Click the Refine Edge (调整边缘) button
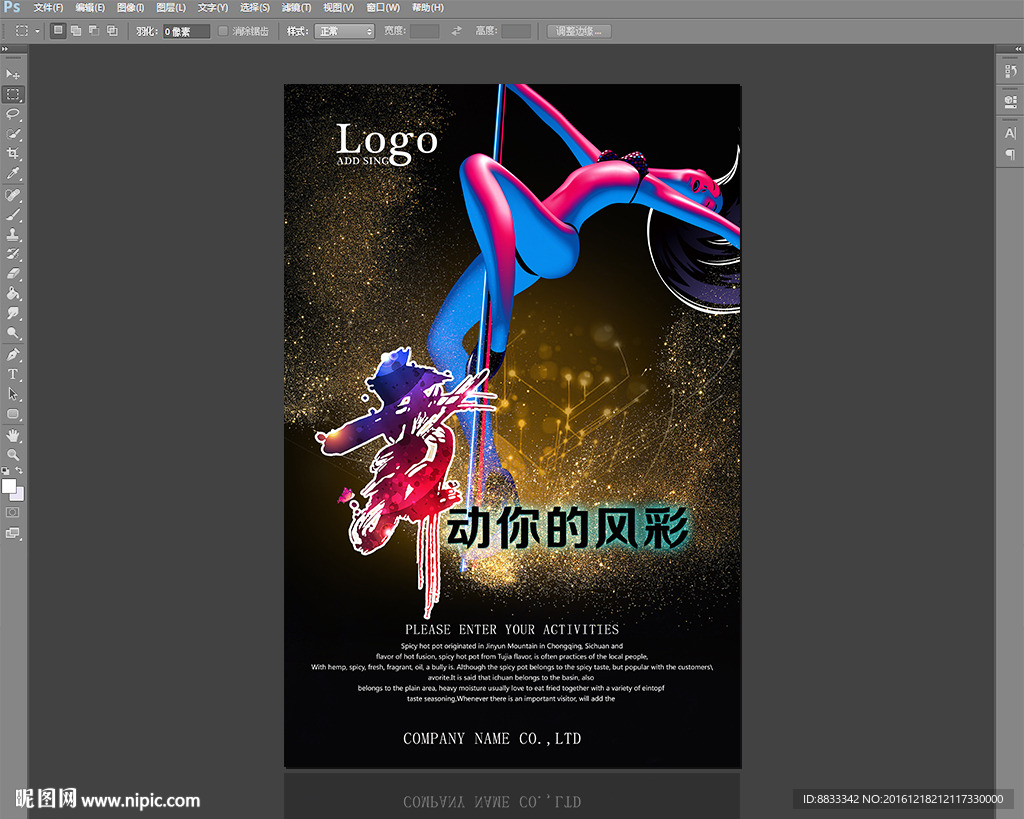 [x=579, y=31]
